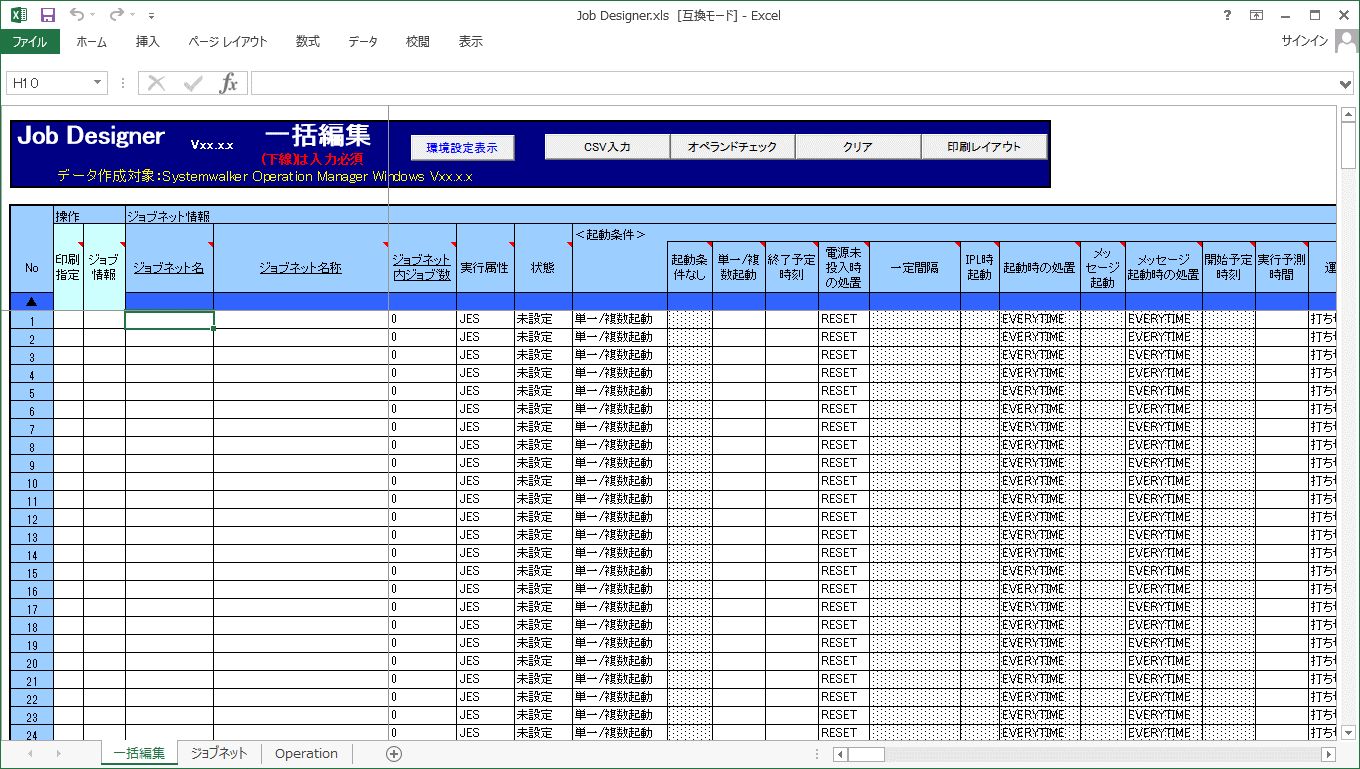Switch to the 一括編集 sheet tab
This screenshot has height=769, width=1360.
click(139, 754)
